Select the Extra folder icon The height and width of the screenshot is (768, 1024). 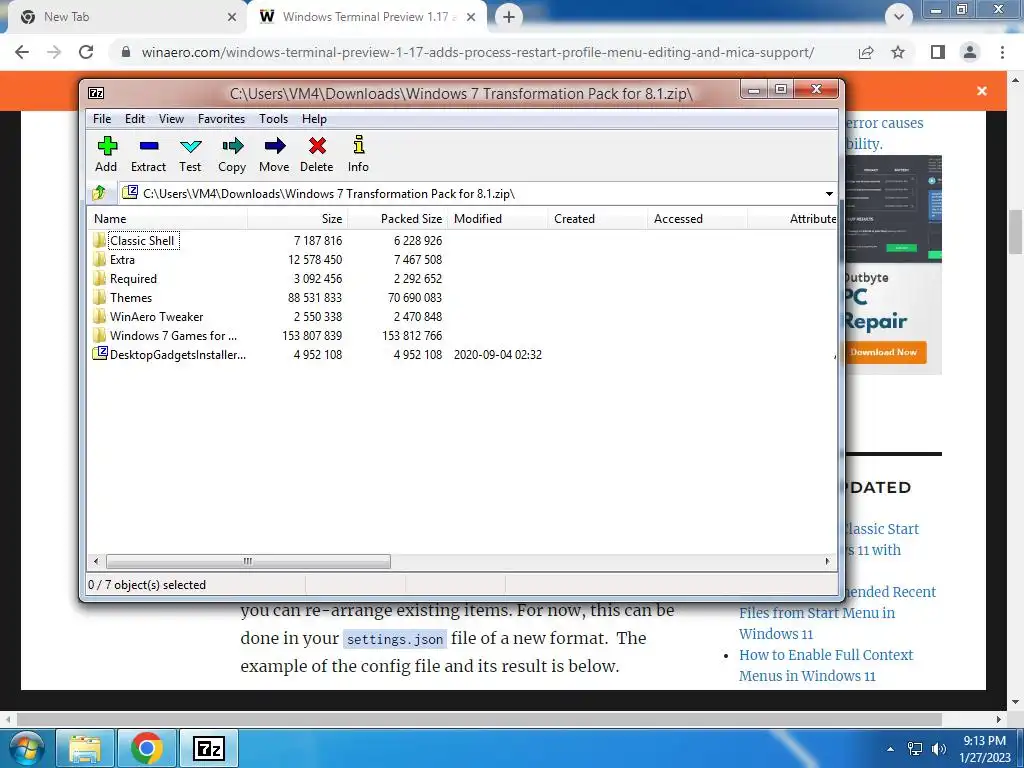coord(99,259)
